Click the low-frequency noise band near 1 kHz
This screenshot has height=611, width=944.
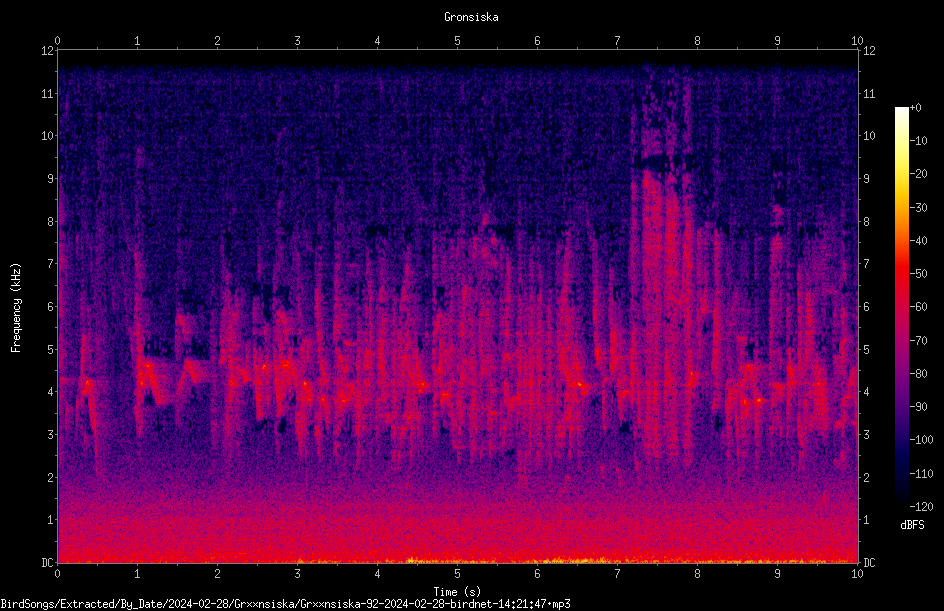(x=458, y=519)
